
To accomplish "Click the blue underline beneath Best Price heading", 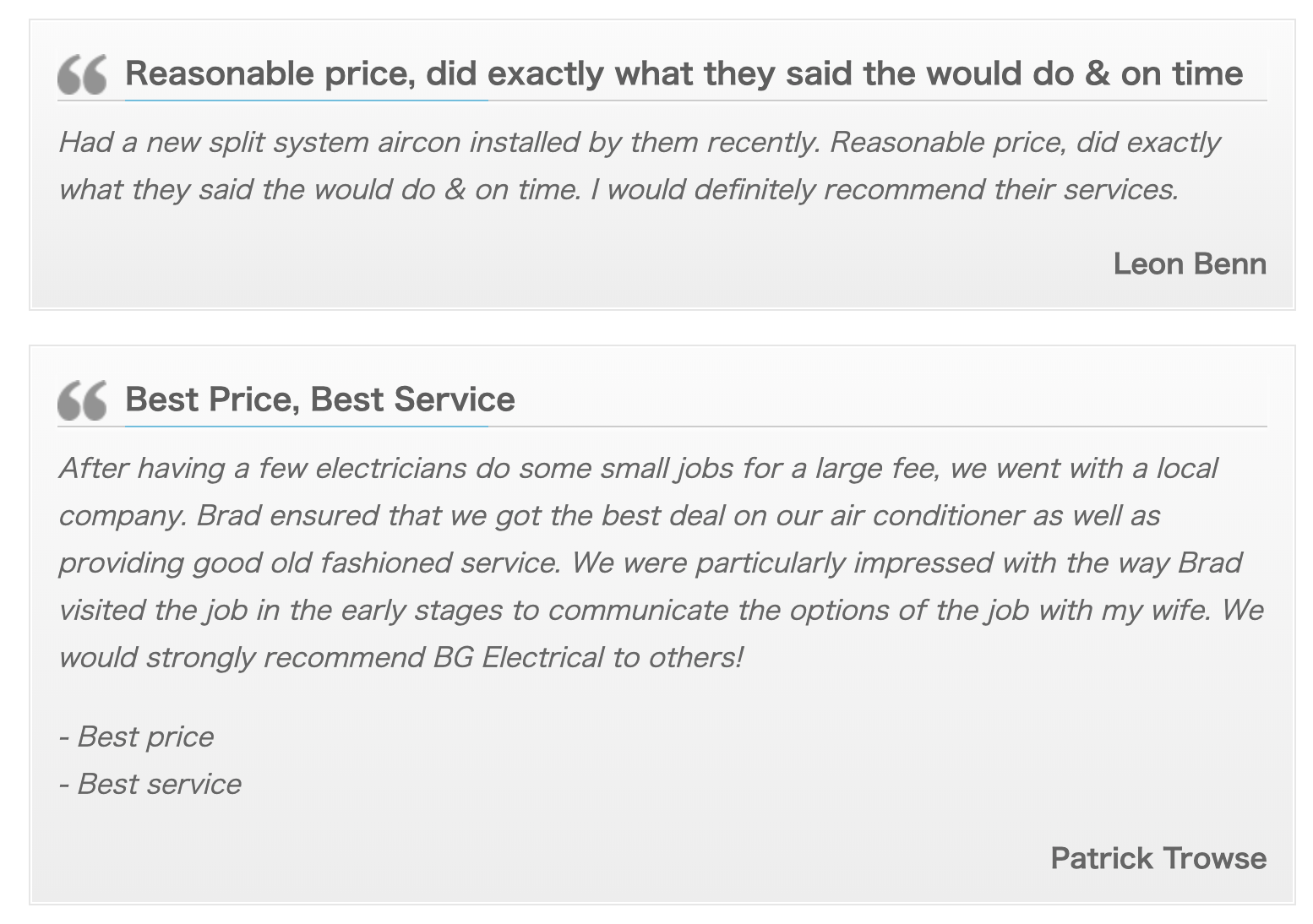I will [306, 427].
